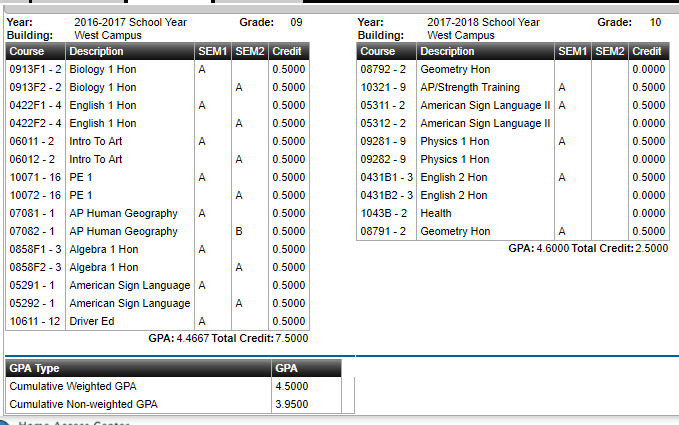Click course code 10321 - 9

coord(383,87)
